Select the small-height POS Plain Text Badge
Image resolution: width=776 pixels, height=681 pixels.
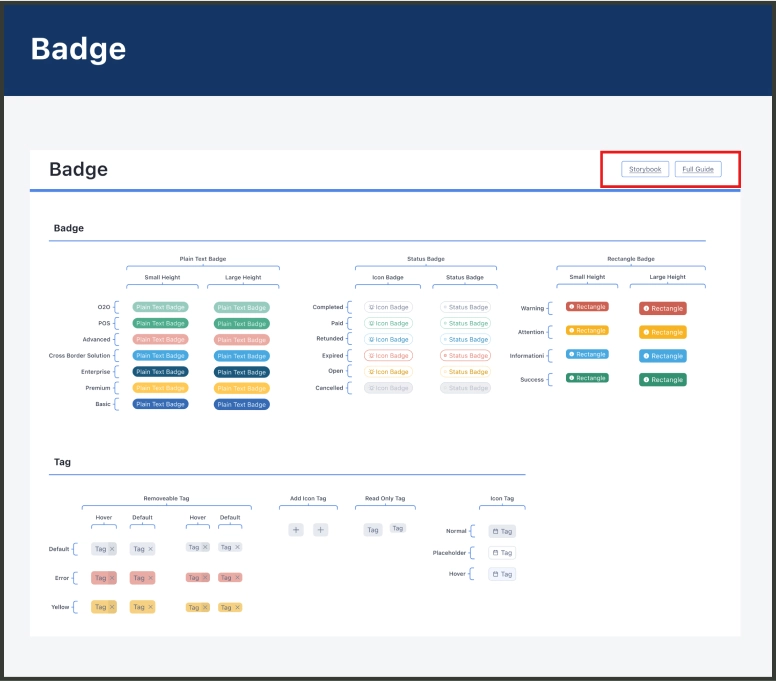pos(160,323)
